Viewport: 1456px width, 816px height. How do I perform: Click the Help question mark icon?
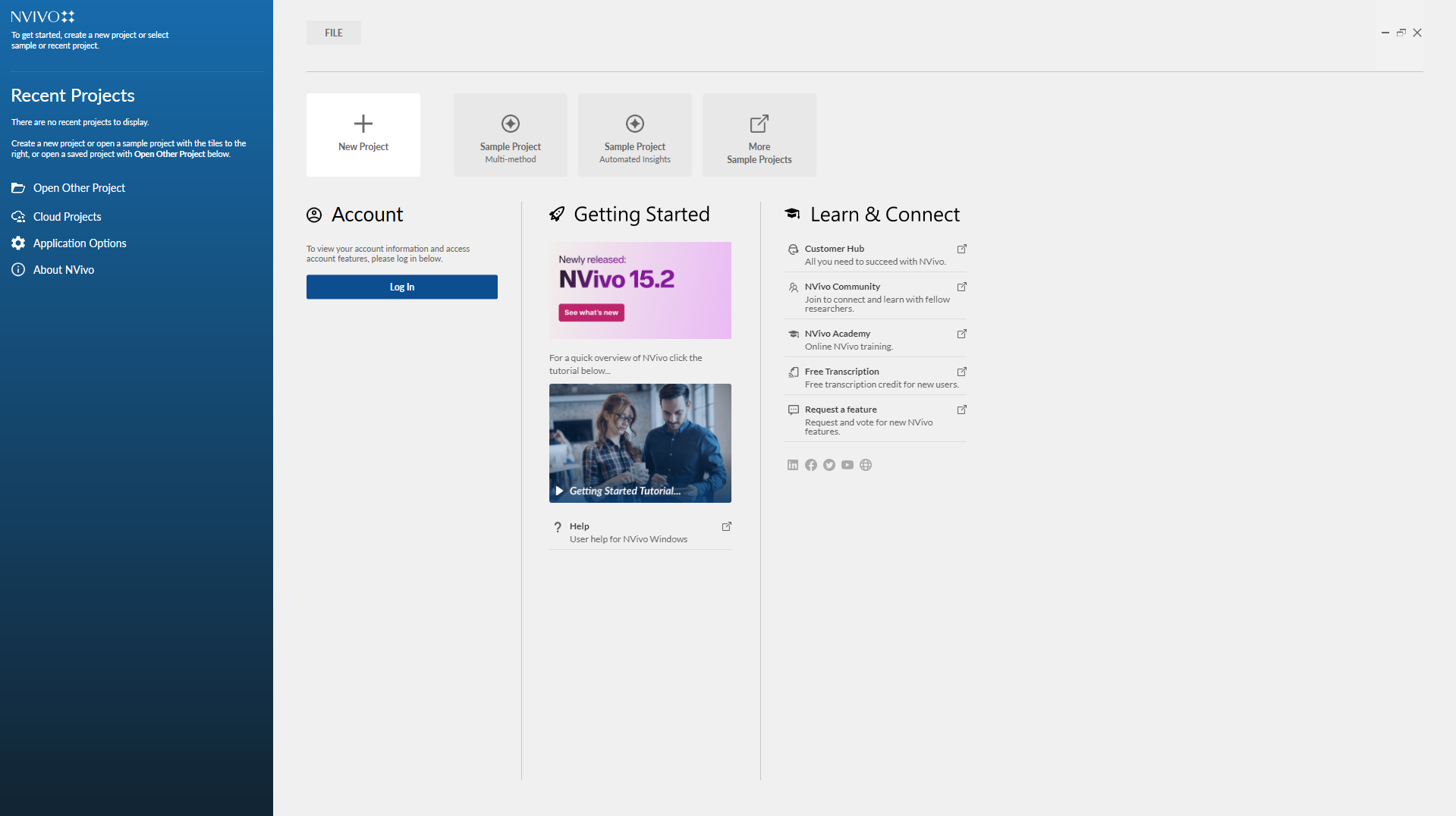point(558,527)
